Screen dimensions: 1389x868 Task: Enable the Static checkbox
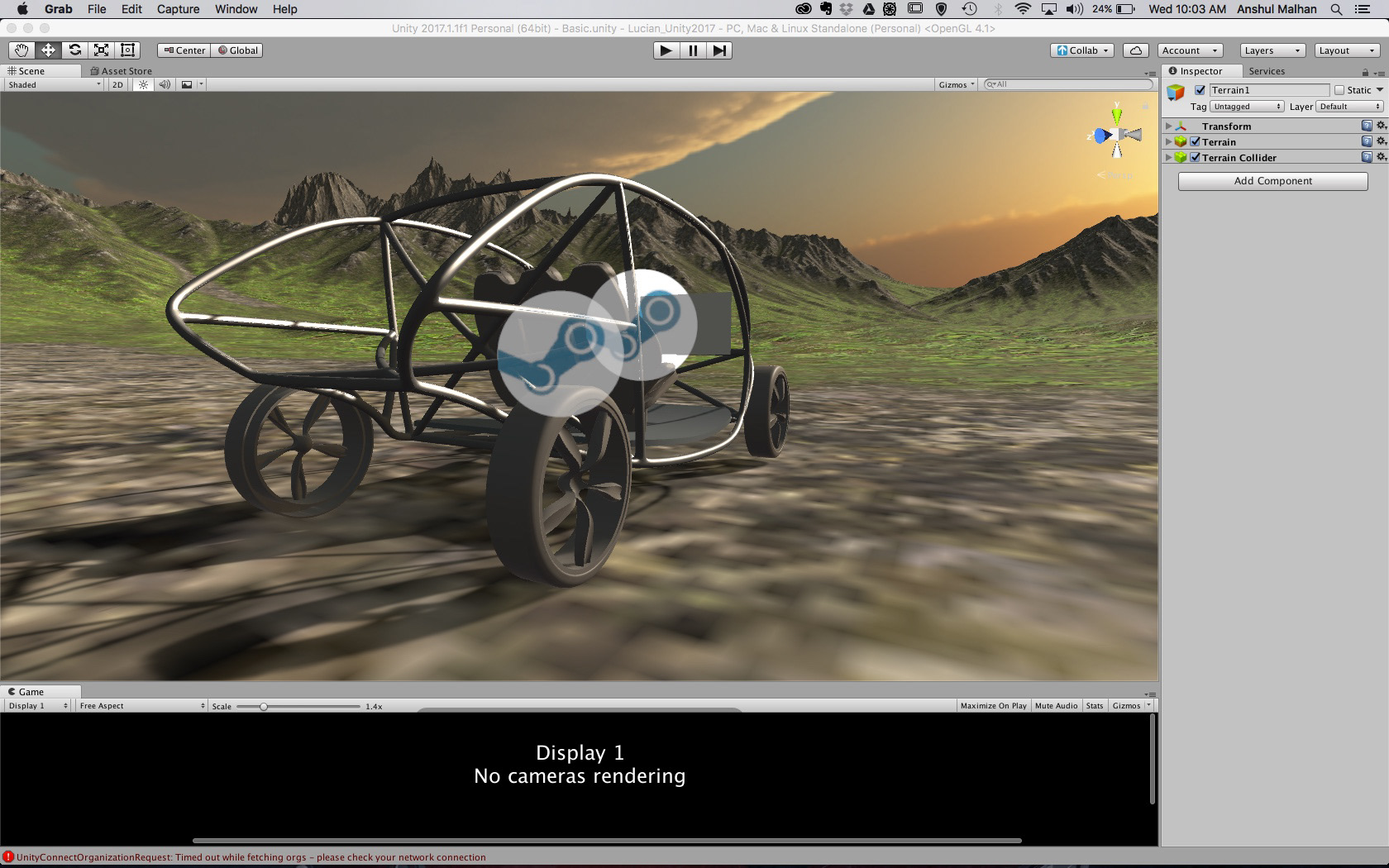click(1339, 90)
